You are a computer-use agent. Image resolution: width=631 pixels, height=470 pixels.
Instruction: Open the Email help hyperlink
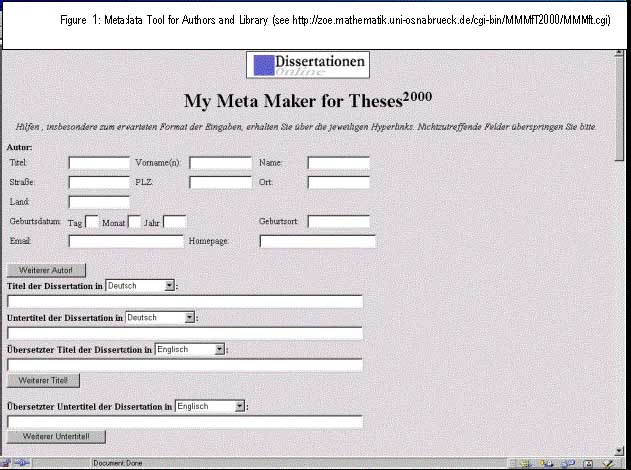click(x=20, y=241)
